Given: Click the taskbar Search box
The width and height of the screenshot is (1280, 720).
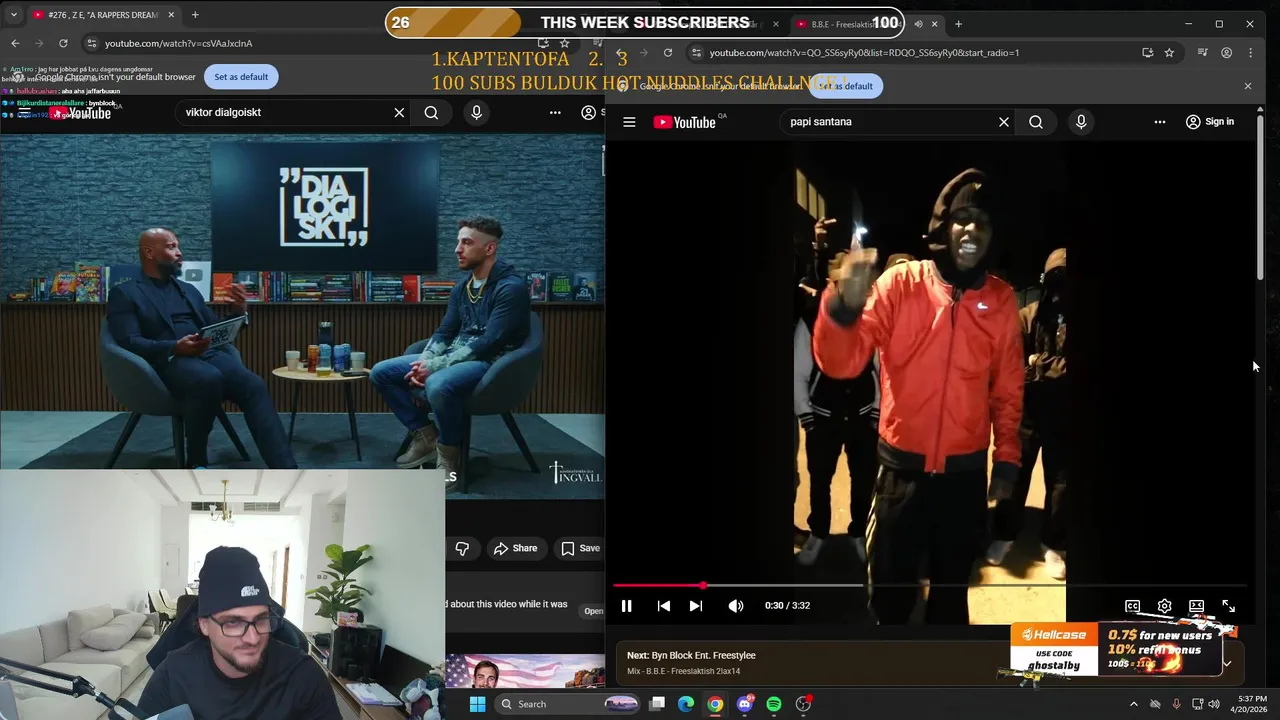Looking at the screenshot, I should point(567,704).
